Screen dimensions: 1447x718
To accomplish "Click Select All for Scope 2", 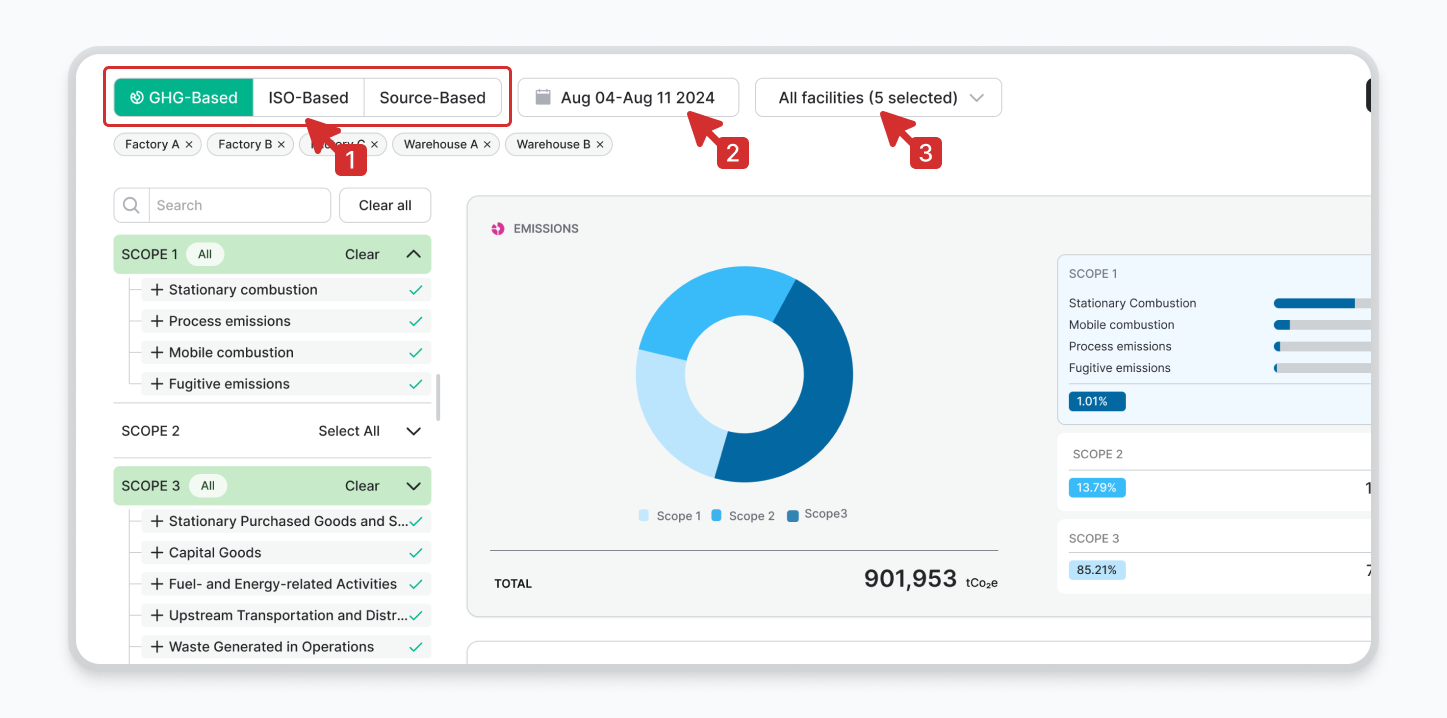I will click(349, 431).
